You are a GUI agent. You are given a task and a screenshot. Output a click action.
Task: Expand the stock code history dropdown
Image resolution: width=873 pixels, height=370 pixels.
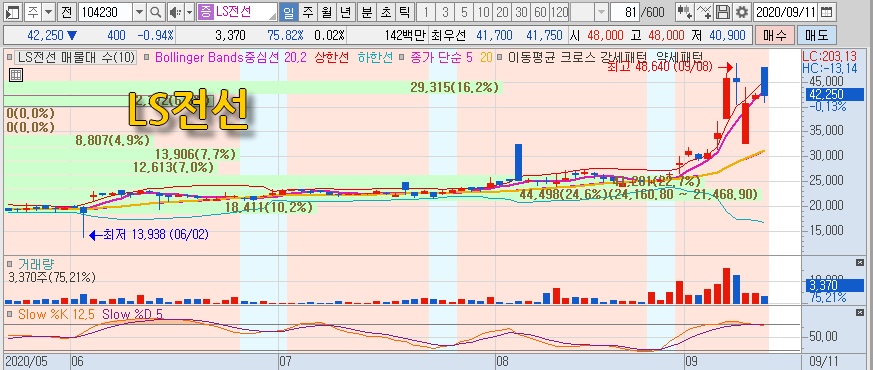pos(139,12)
